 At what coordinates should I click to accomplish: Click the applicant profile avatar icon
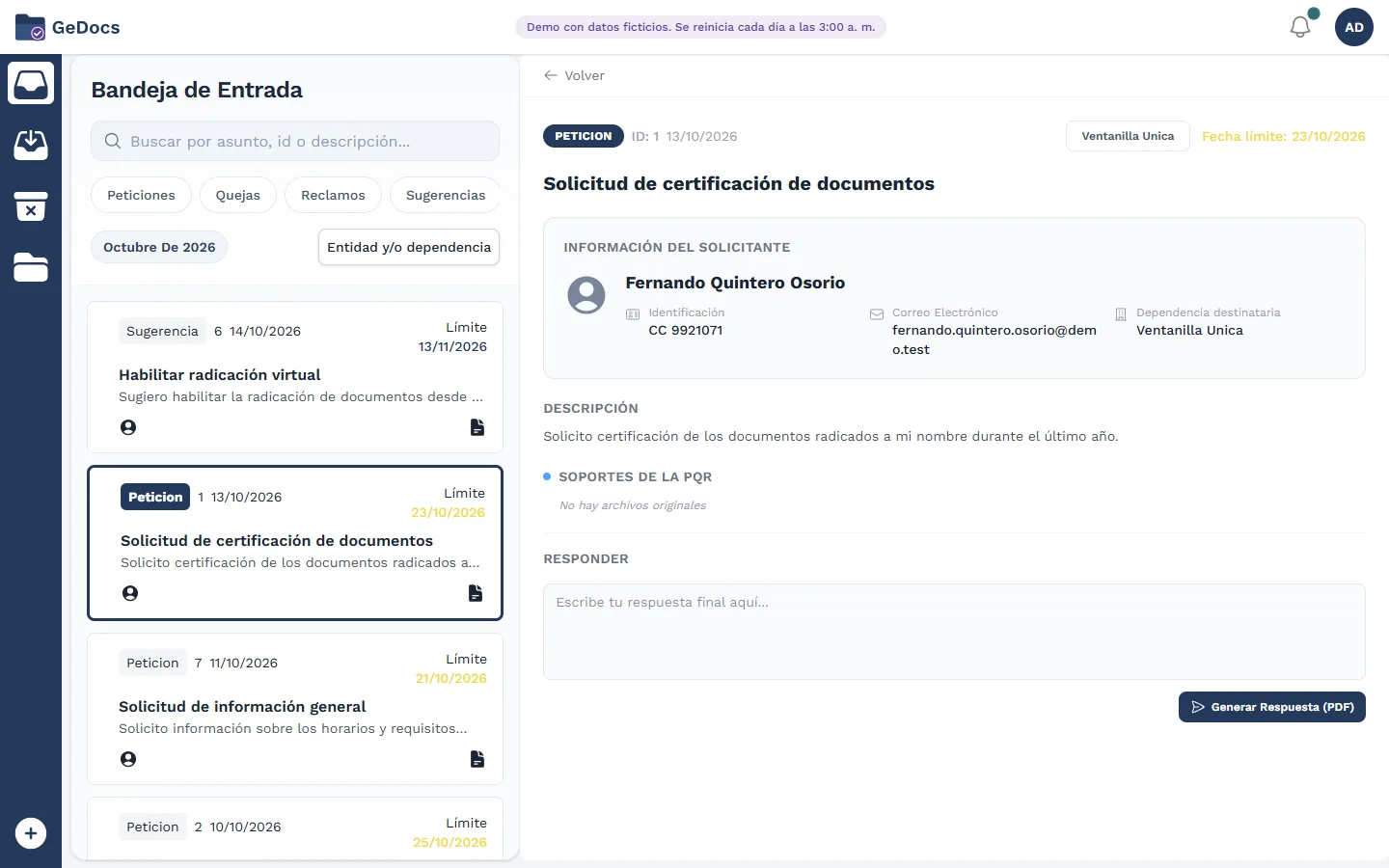(586, 295)
